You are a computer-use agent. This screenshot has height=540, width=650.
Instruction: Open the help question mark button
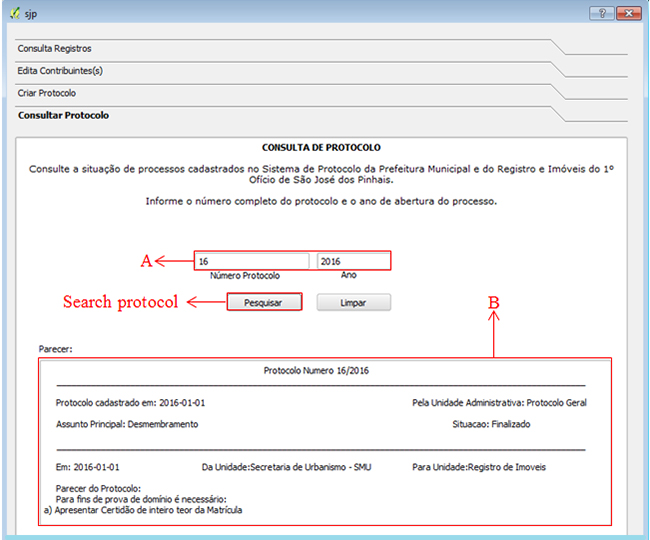600,12
